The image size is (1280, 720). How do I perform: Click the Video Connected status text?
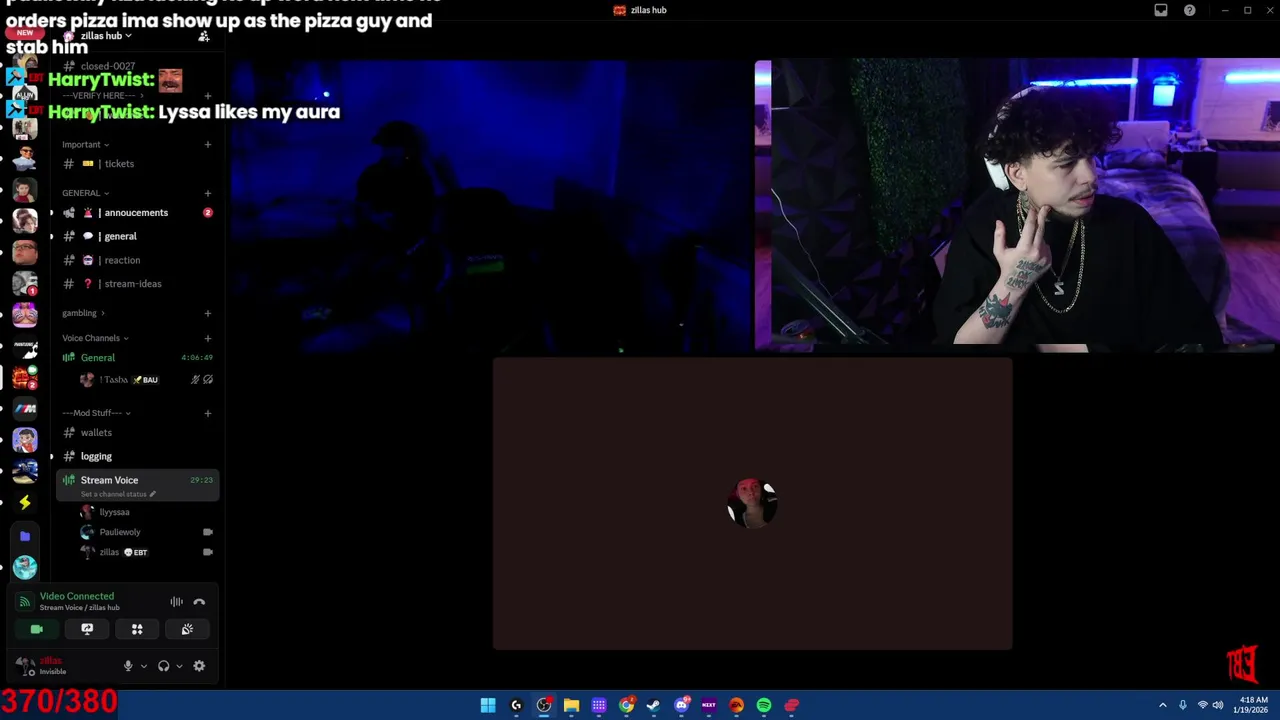(77, 596)
